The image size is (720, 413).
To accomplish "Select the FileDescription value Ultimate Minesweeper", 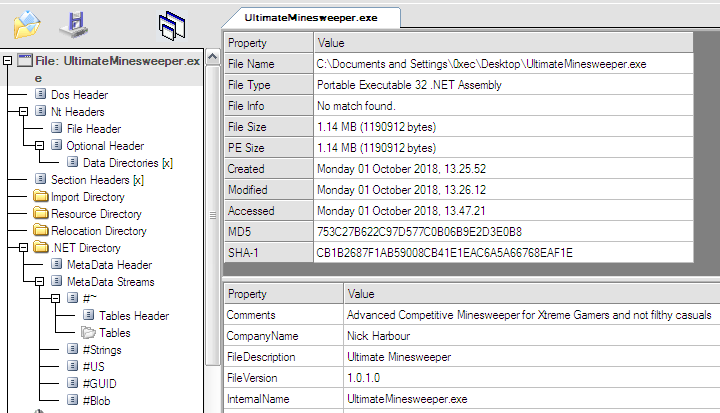I will 399,357.
